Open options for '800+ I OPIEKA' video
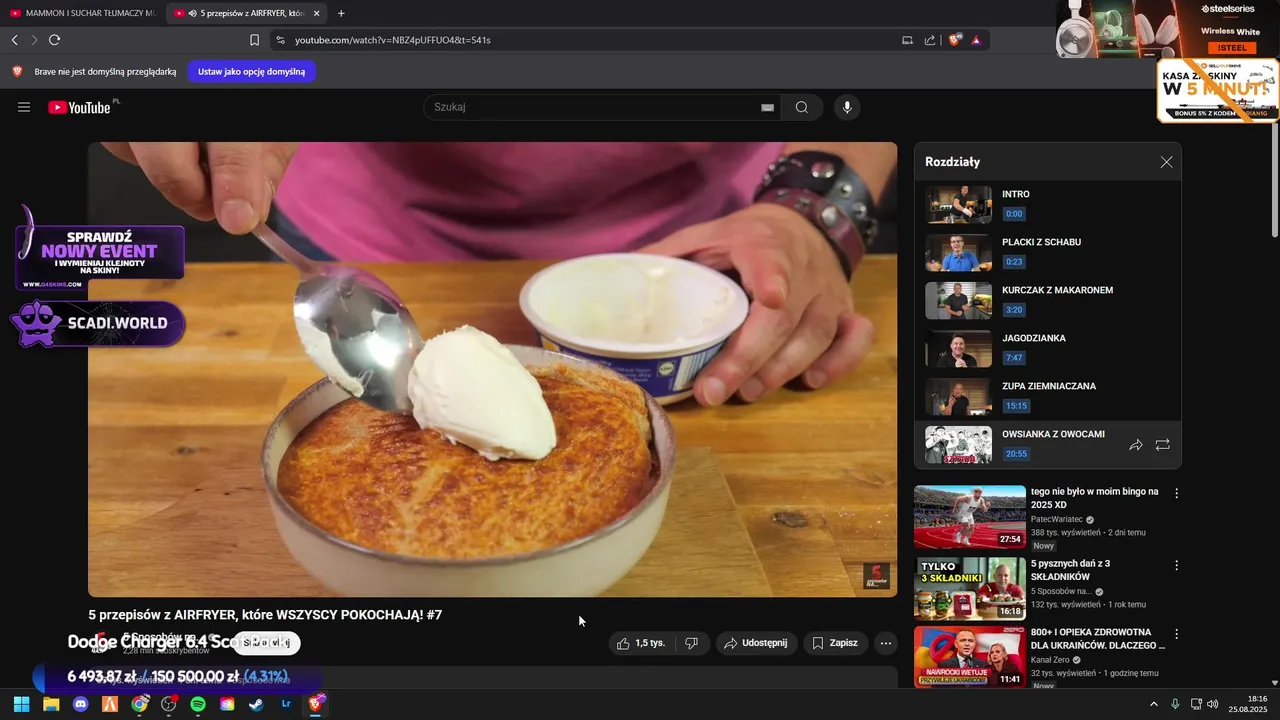This screenshot has width=1280, height=720. pyautogui.click(x=1176, y=634)
